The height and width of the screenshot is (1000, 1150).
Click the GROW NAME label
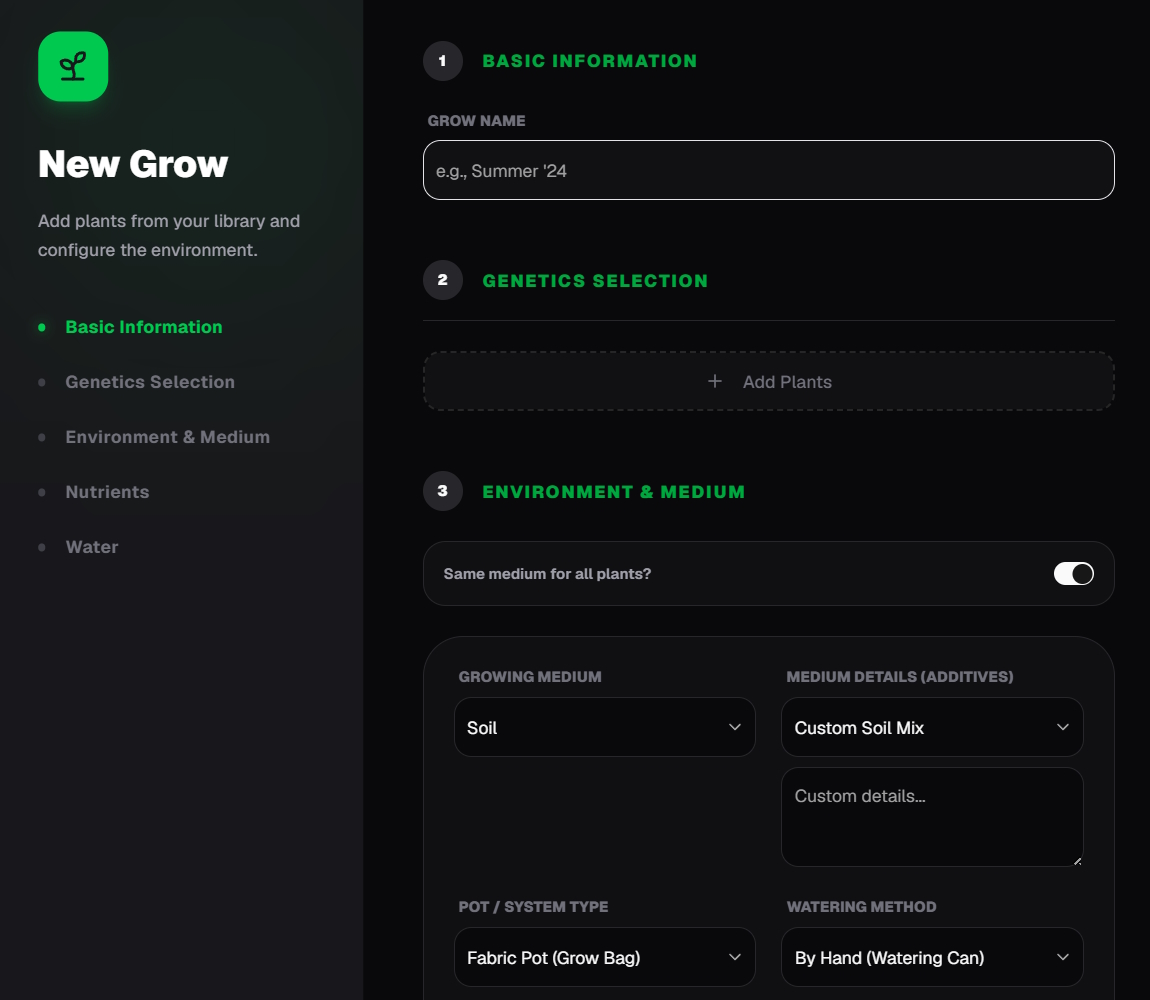(477, 121)
